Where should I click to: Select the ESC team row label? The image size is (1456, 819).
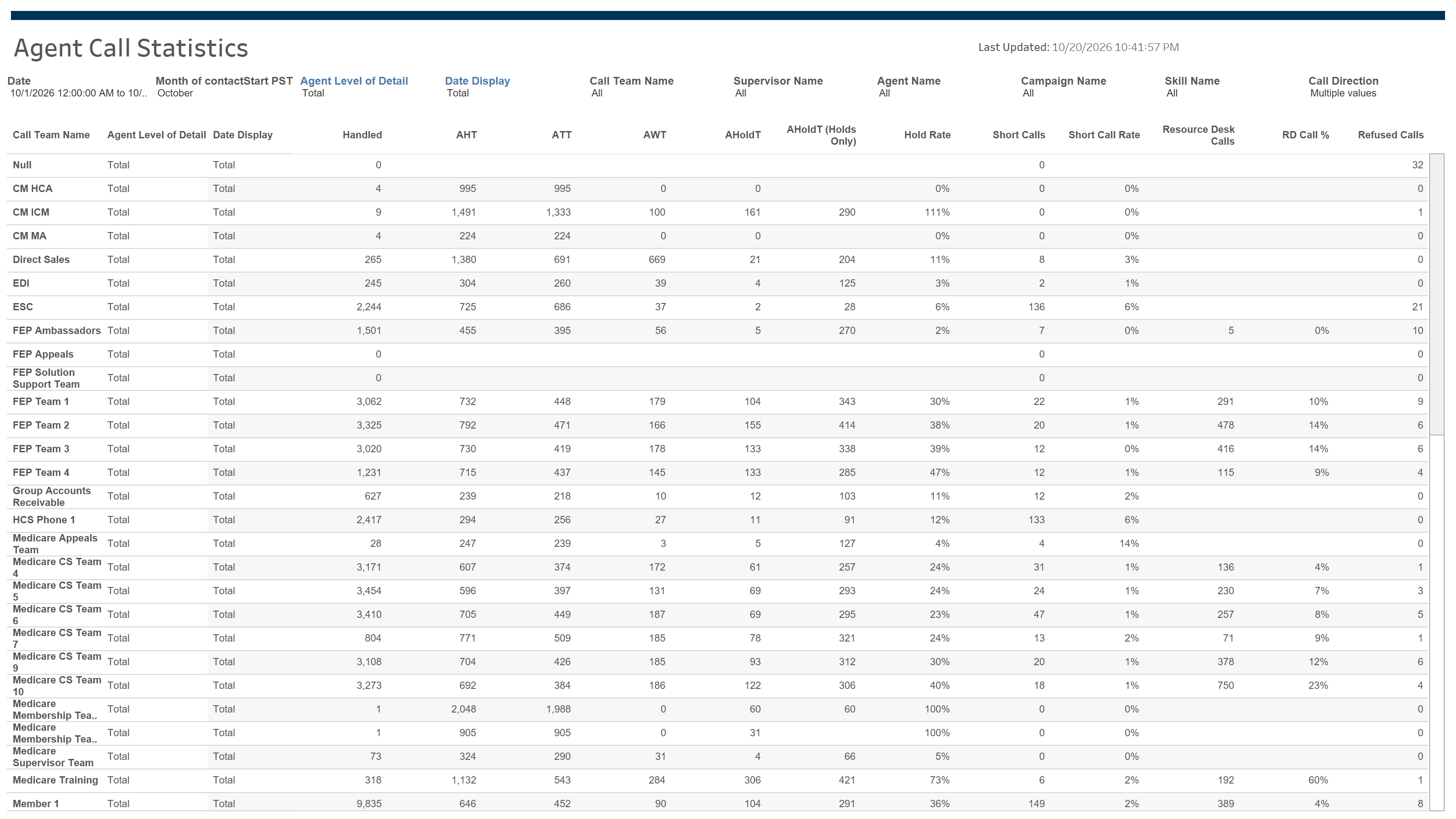tap(23, 308)
